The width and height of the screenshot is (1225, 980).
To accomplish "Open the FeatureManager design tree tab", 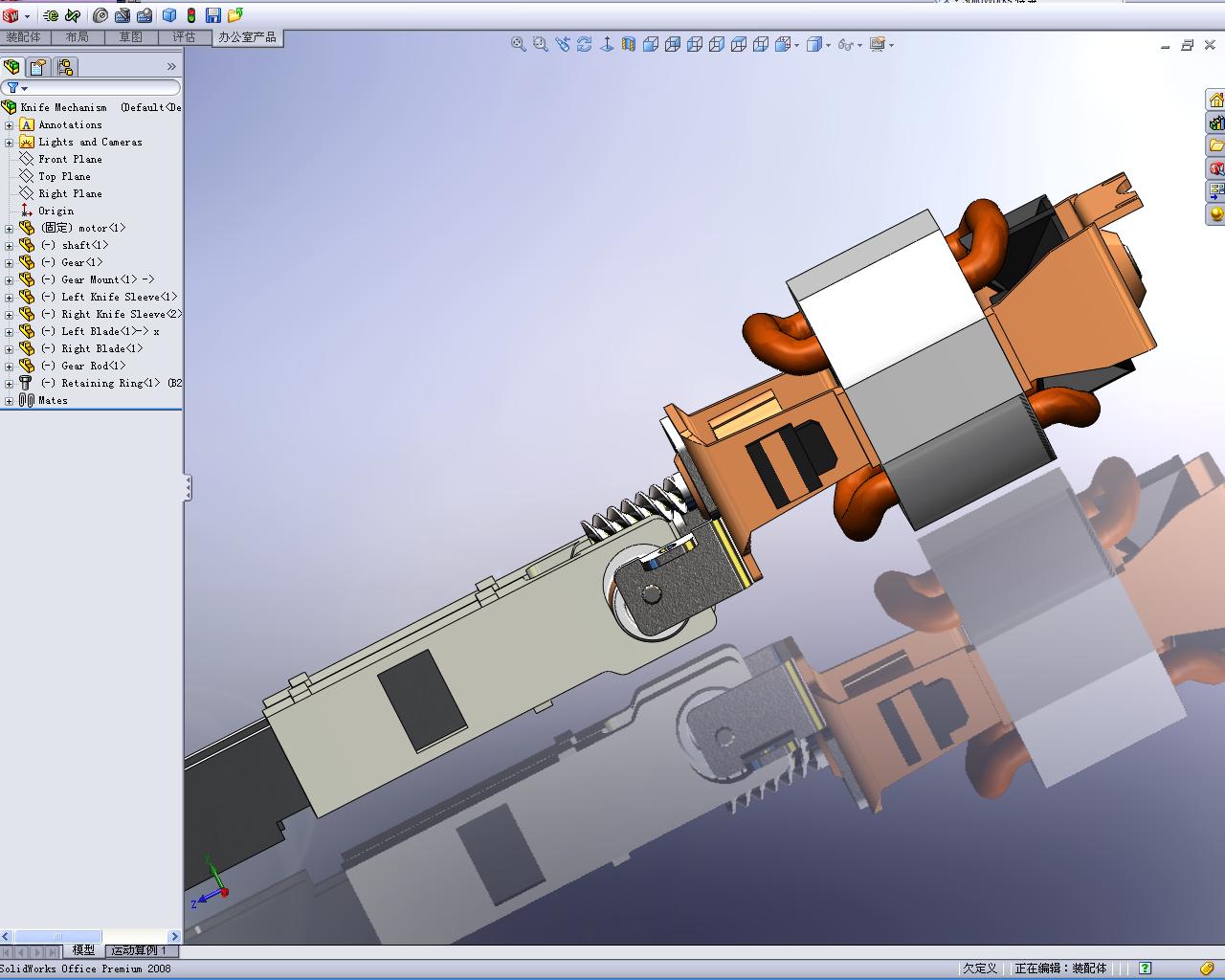I will point(11,67).
